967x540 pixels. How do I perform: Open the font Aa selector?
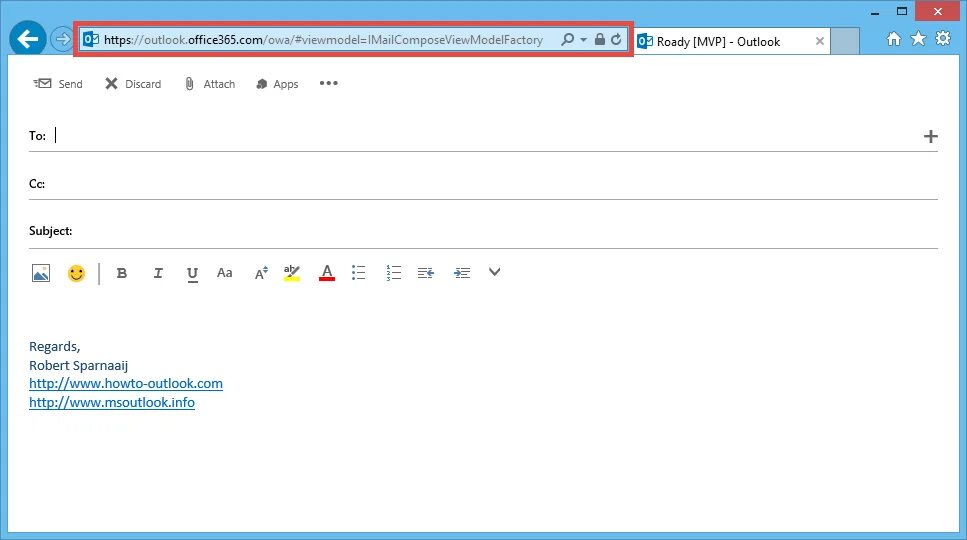224,272
